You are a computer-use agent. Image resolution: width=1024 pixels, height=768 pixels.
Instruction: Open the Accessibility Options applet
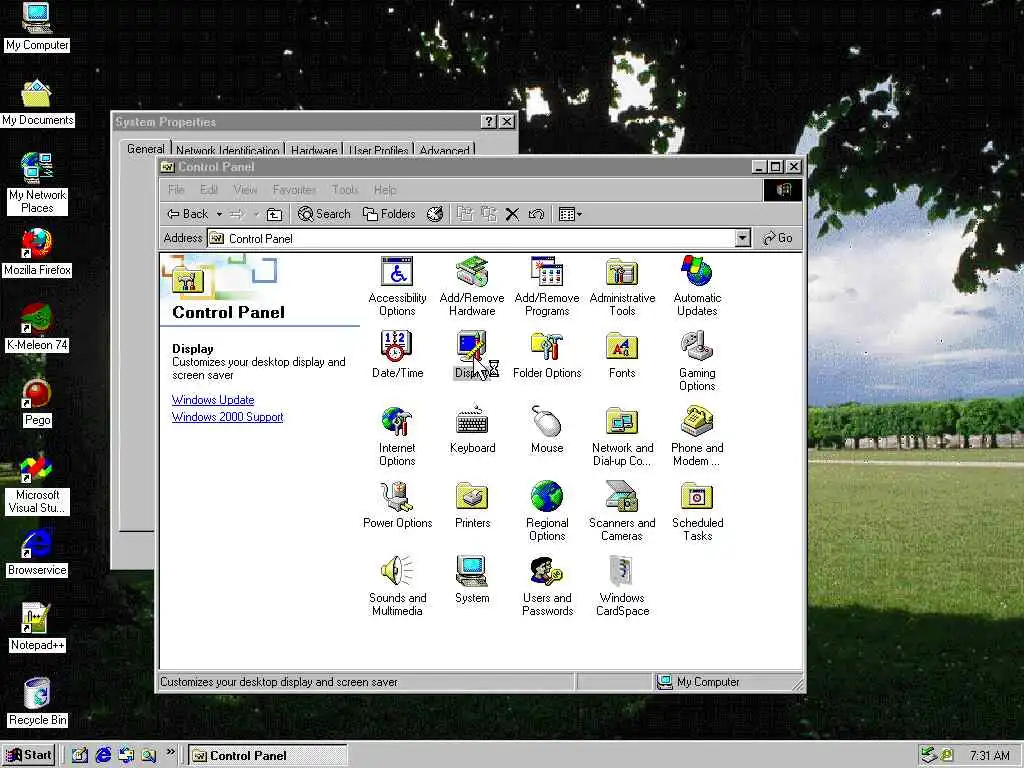(x=397, y=286)
